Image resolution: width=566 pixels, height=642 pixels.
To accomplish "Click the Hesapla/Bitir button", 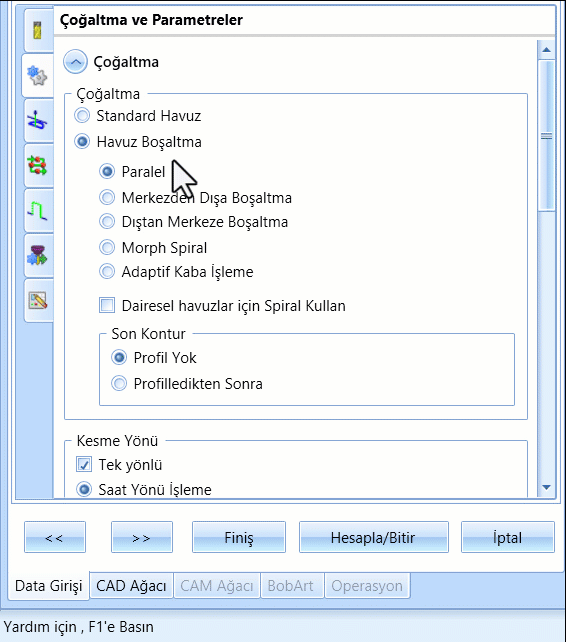I will tap(374, 537).
